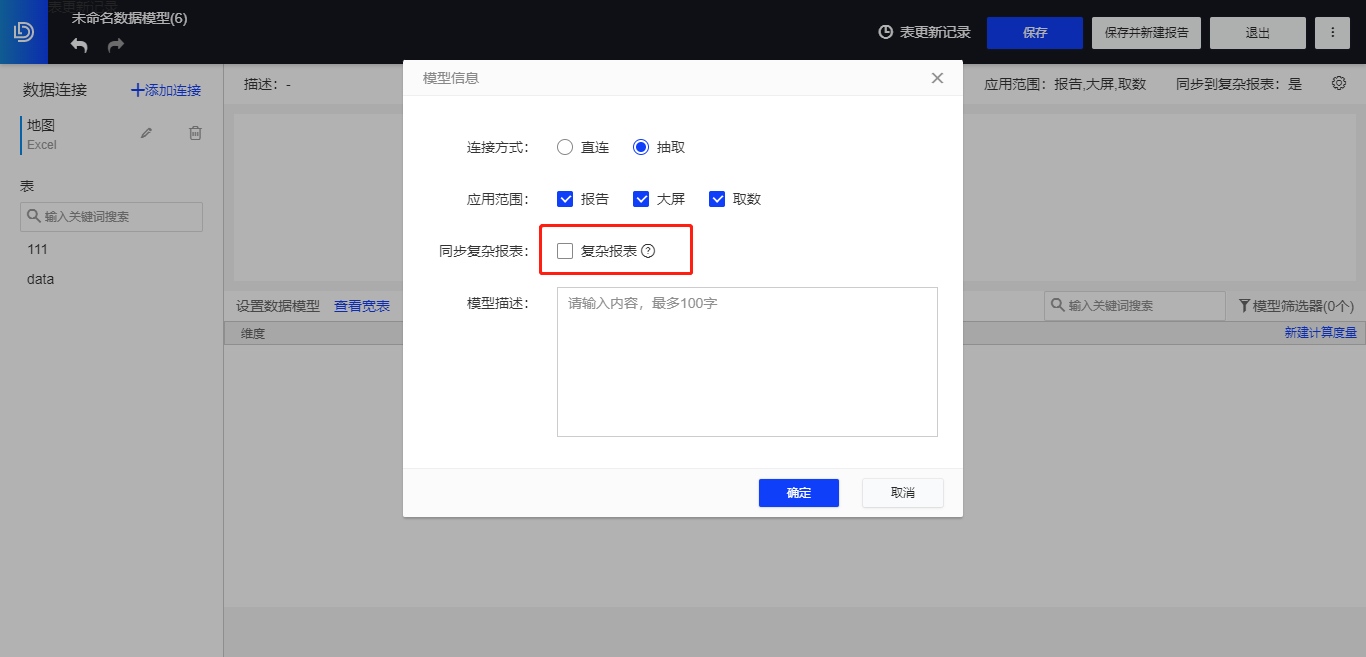Uncheck the 取数 checkbox

[717, 198]
